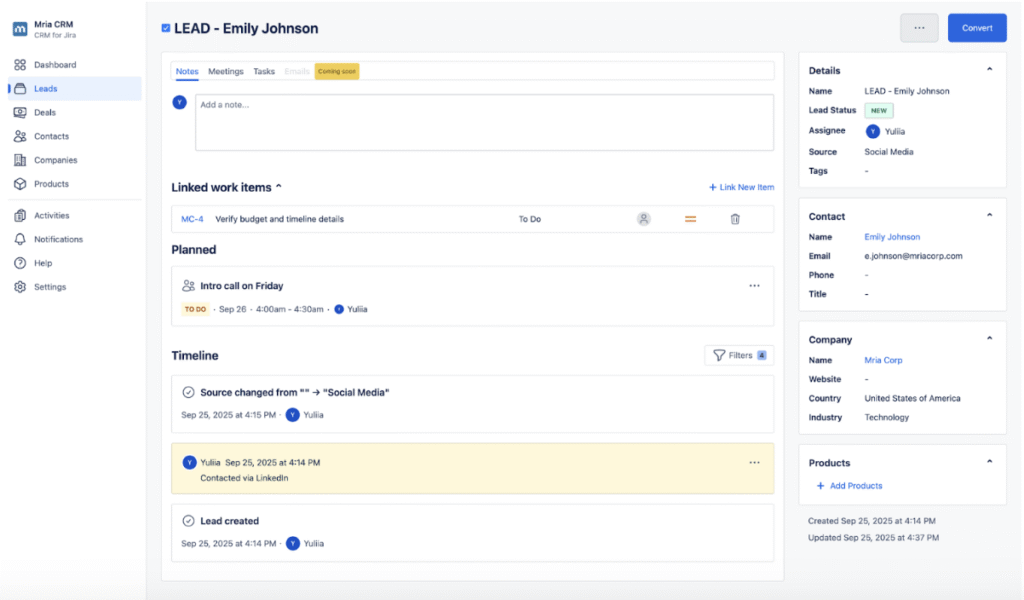This screenshot has height=600, width=1024.
Task: Click the NEW lead status badge
Action: [878, 110]
